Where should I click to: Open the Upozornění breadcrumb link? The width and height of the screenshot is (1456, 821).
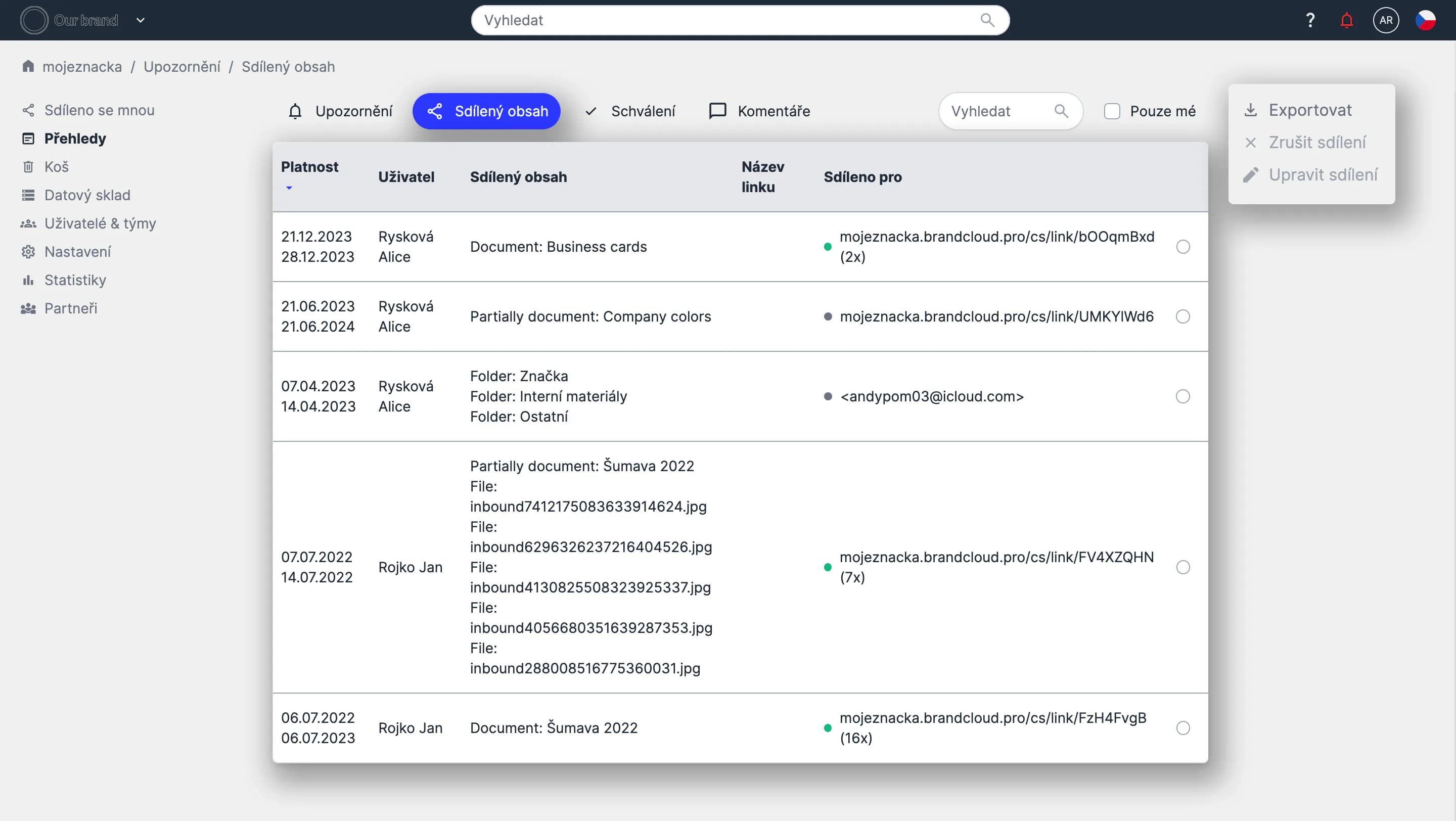tap(181, 67)
